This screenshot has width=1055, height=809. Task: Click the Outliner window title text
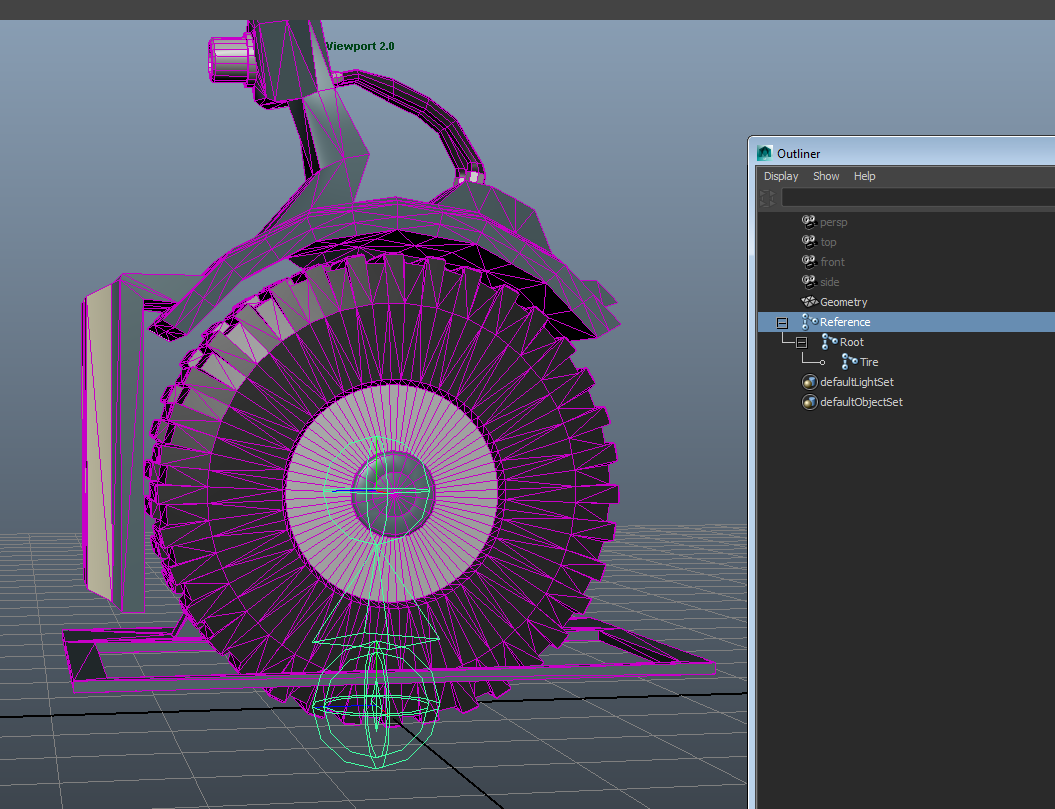[x=798, y=153]
